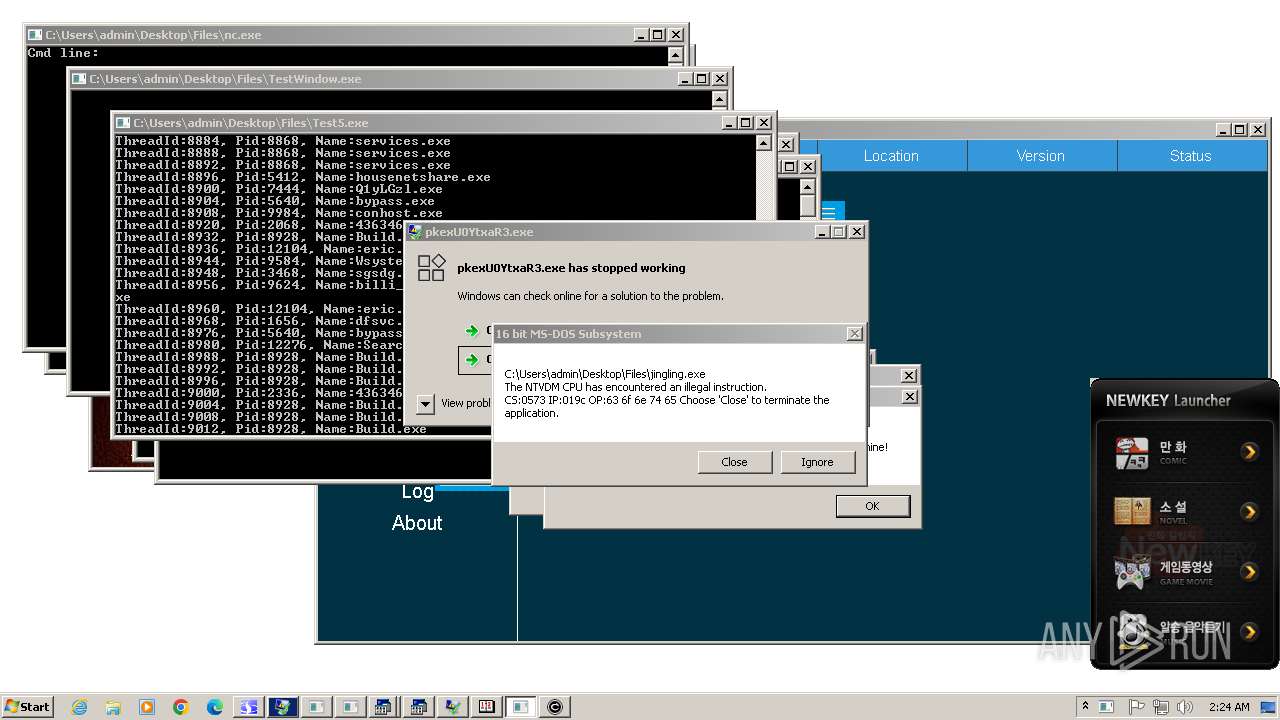Open Windows Media Player taskbar icon
This screenshot has height=720, width=1280.
click(x=147, y=707)
